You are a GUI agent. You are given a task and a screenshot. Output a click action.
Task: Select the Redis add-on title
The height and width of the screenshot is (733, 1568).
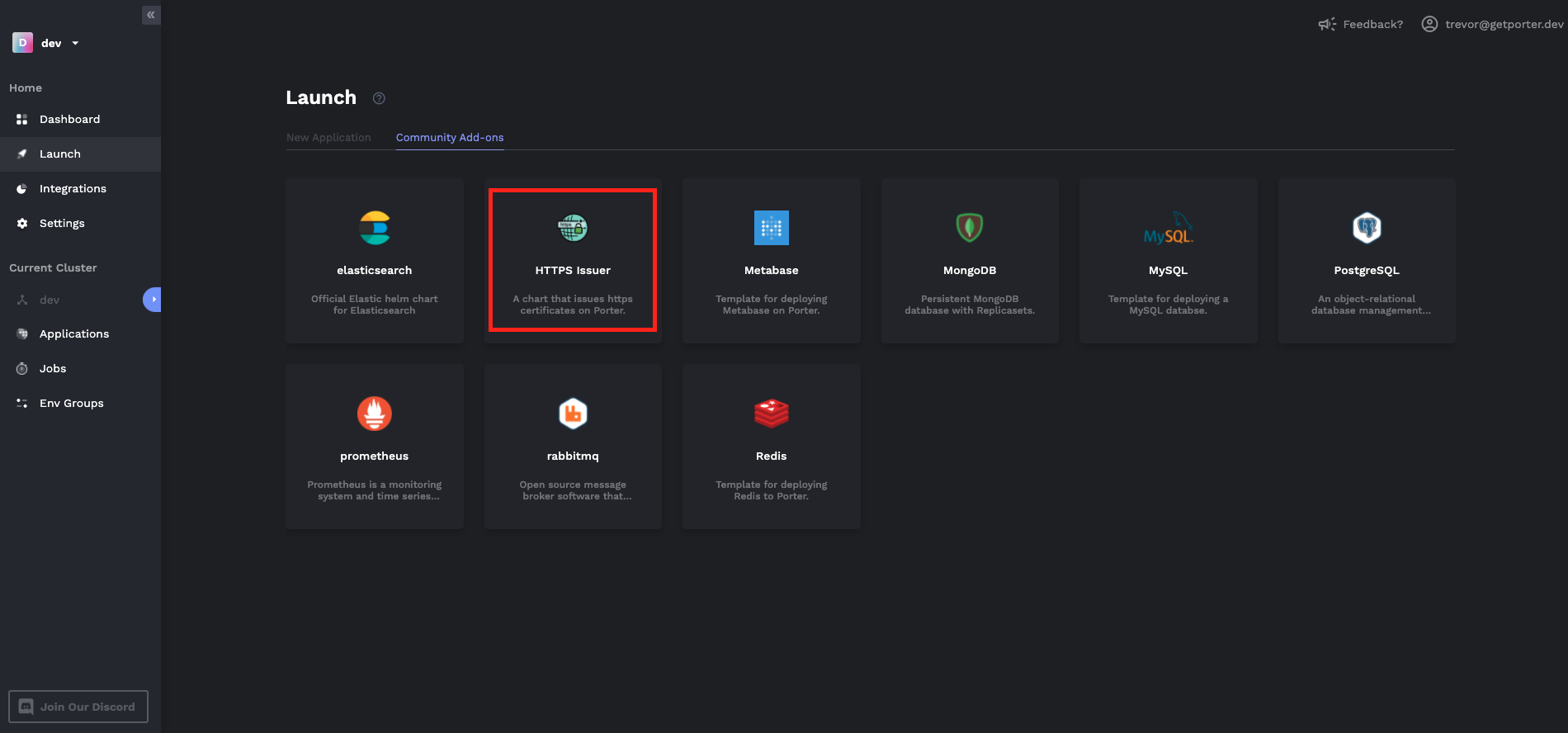click(x=772, y=456)
